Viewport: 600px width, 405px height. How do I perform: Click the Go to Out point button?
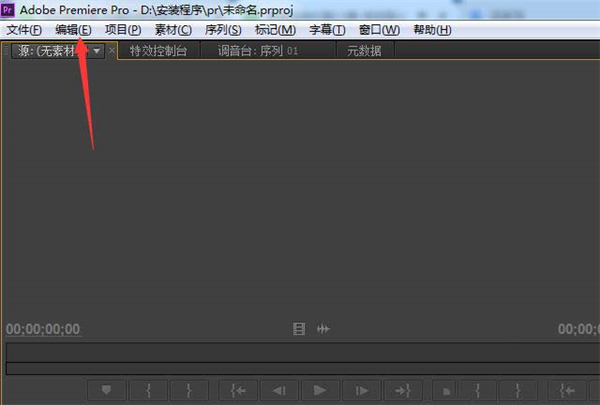(x=403, y=391)
